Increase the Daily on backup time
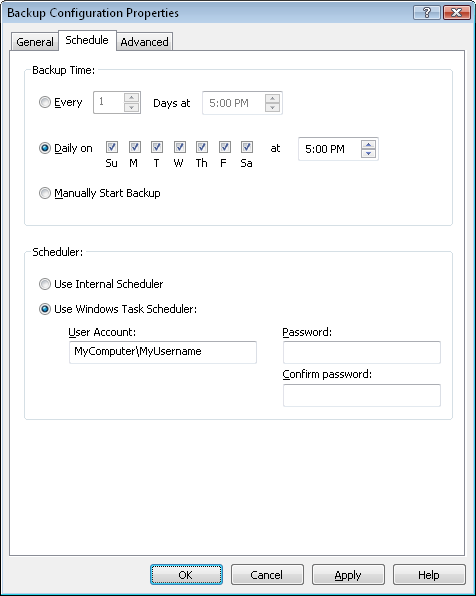This screenshot has width=476, height=596. click(x=368, y=144)
